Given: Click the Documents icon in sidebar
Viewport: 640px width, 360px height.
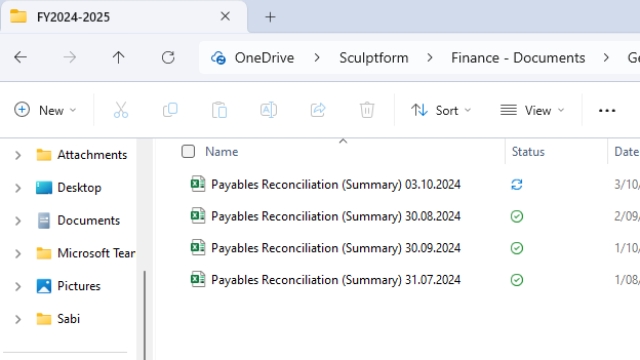Looking at the screenshot, I should pyautogui.click(x=44, y=220).
